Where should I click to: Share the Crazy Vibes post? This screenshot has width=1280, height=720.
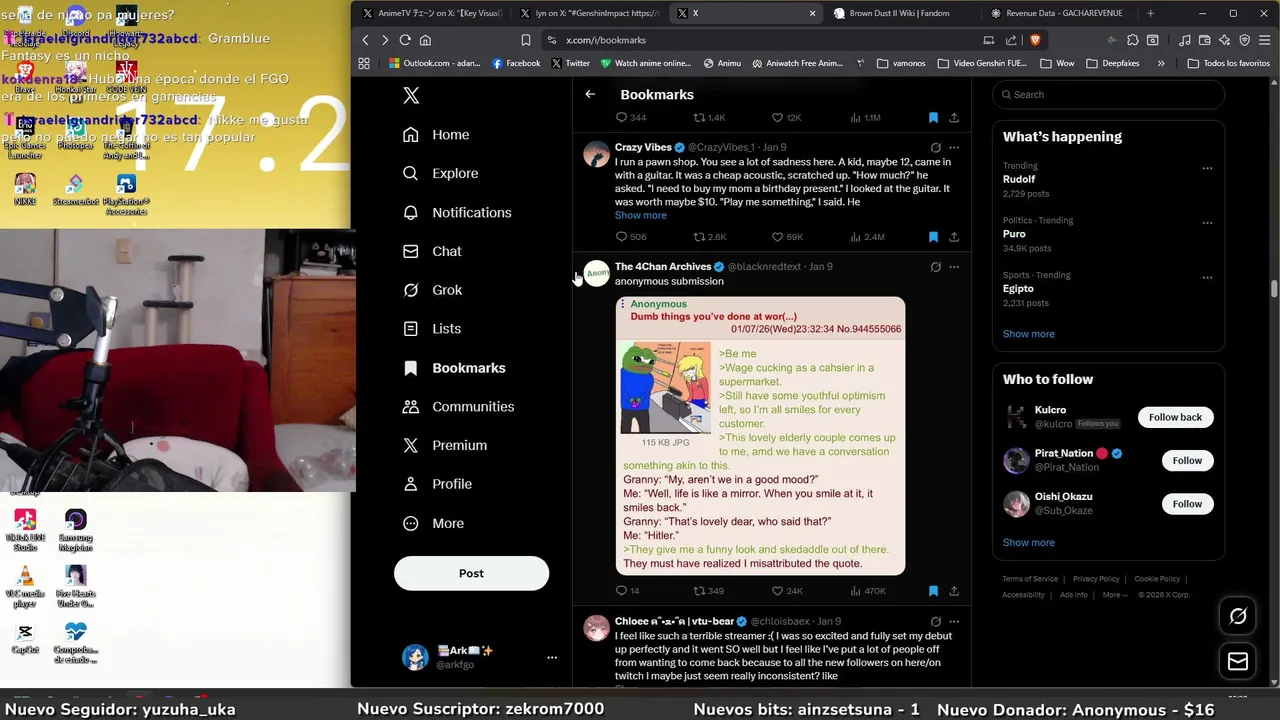pyautogui.click(x=954, y=237)
